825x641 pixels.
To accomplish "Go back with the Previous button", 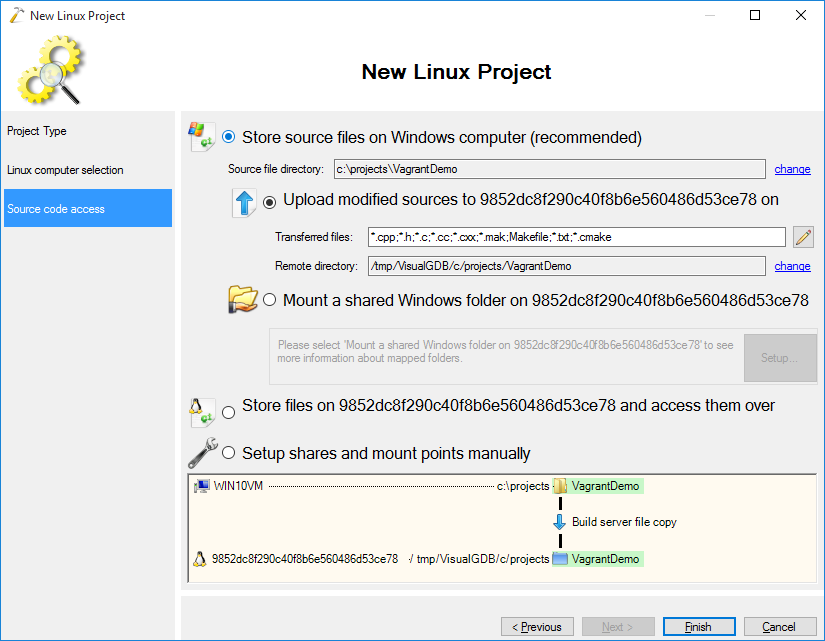I will 537,627.
